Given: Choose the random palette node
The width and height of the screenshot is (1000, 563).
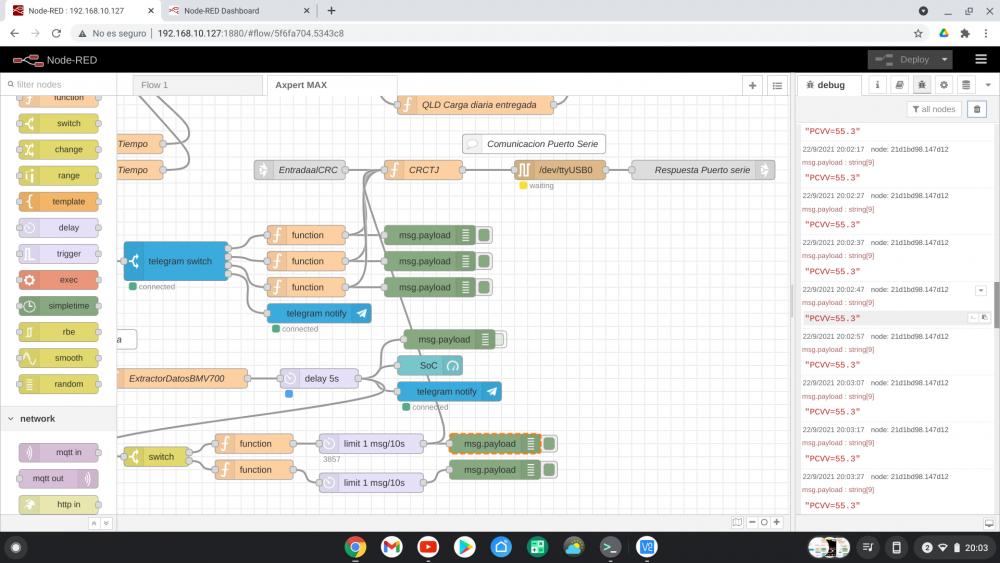Looking at the screenshot, I should point(59,384).
